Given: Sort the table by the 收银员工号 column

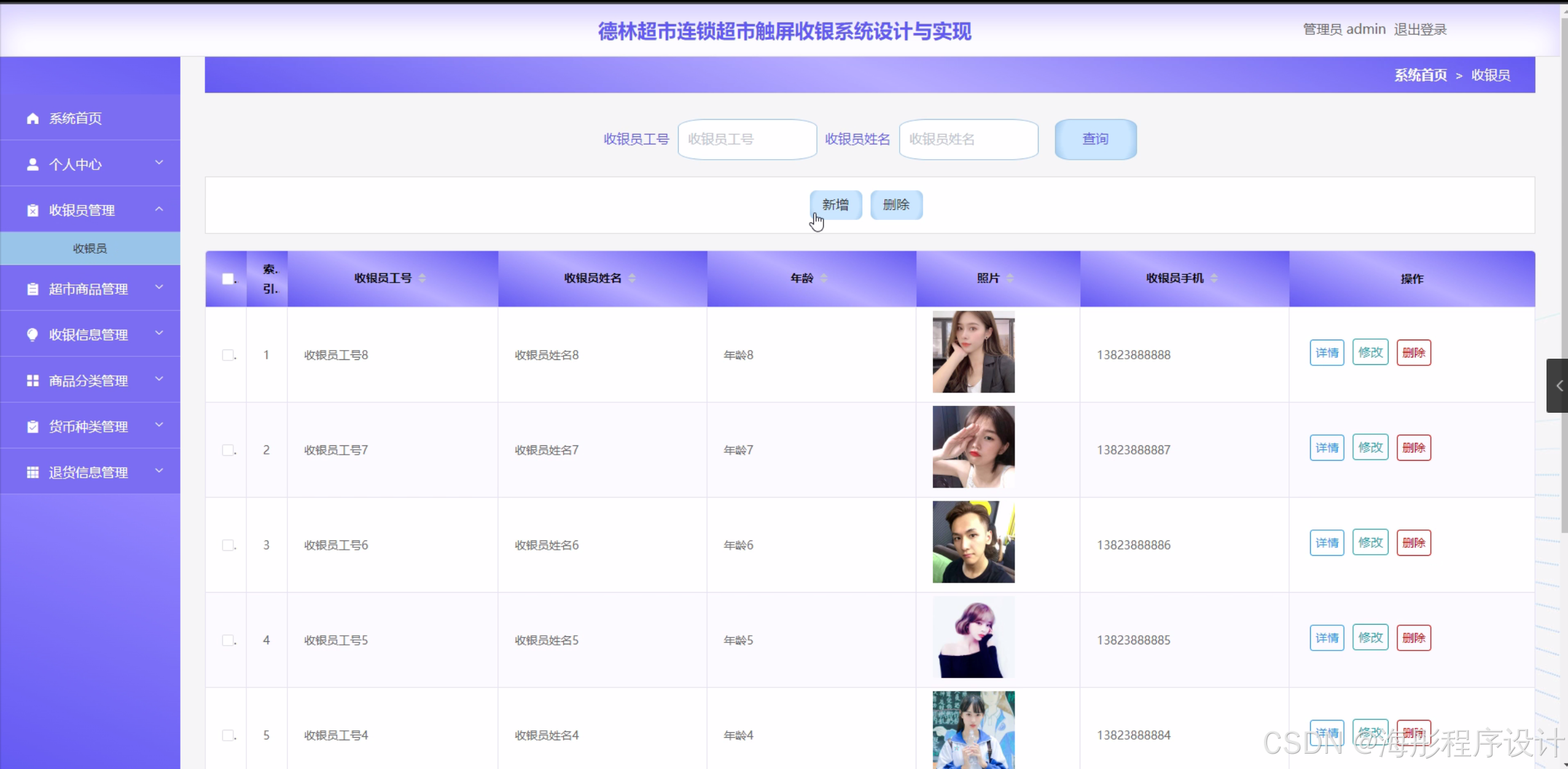Looking at the screenshot, I should pos(422,278).
